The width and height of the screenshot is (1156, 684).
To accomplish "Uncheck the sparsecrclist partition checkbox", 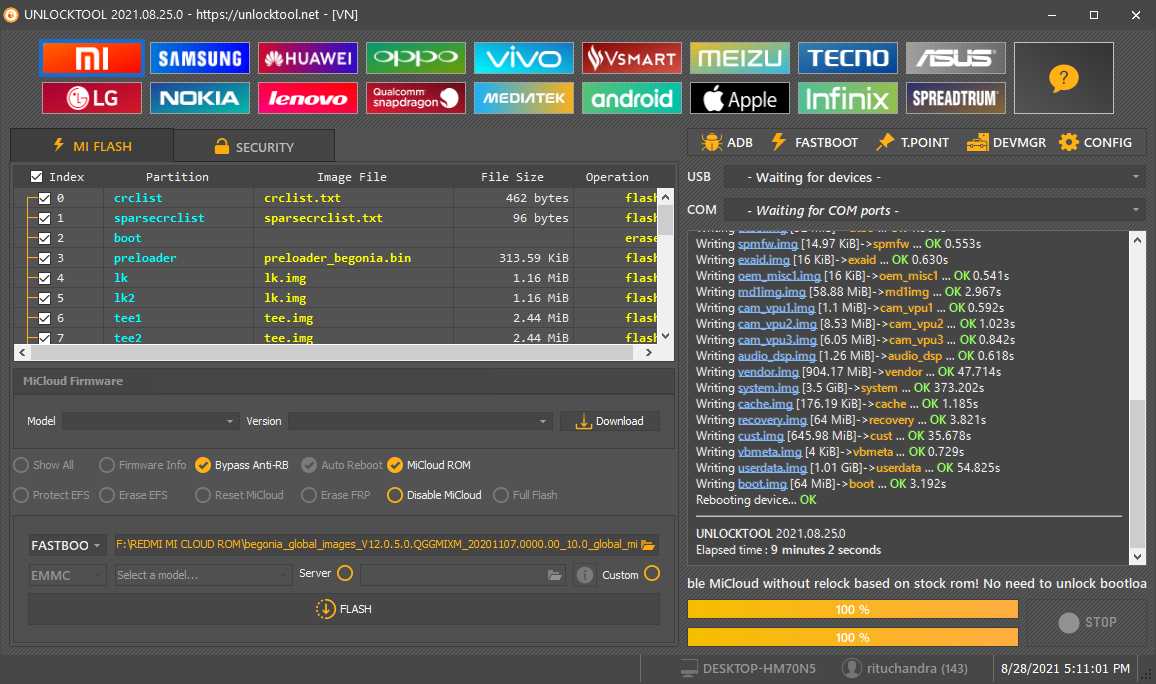I will coord(44,218).
